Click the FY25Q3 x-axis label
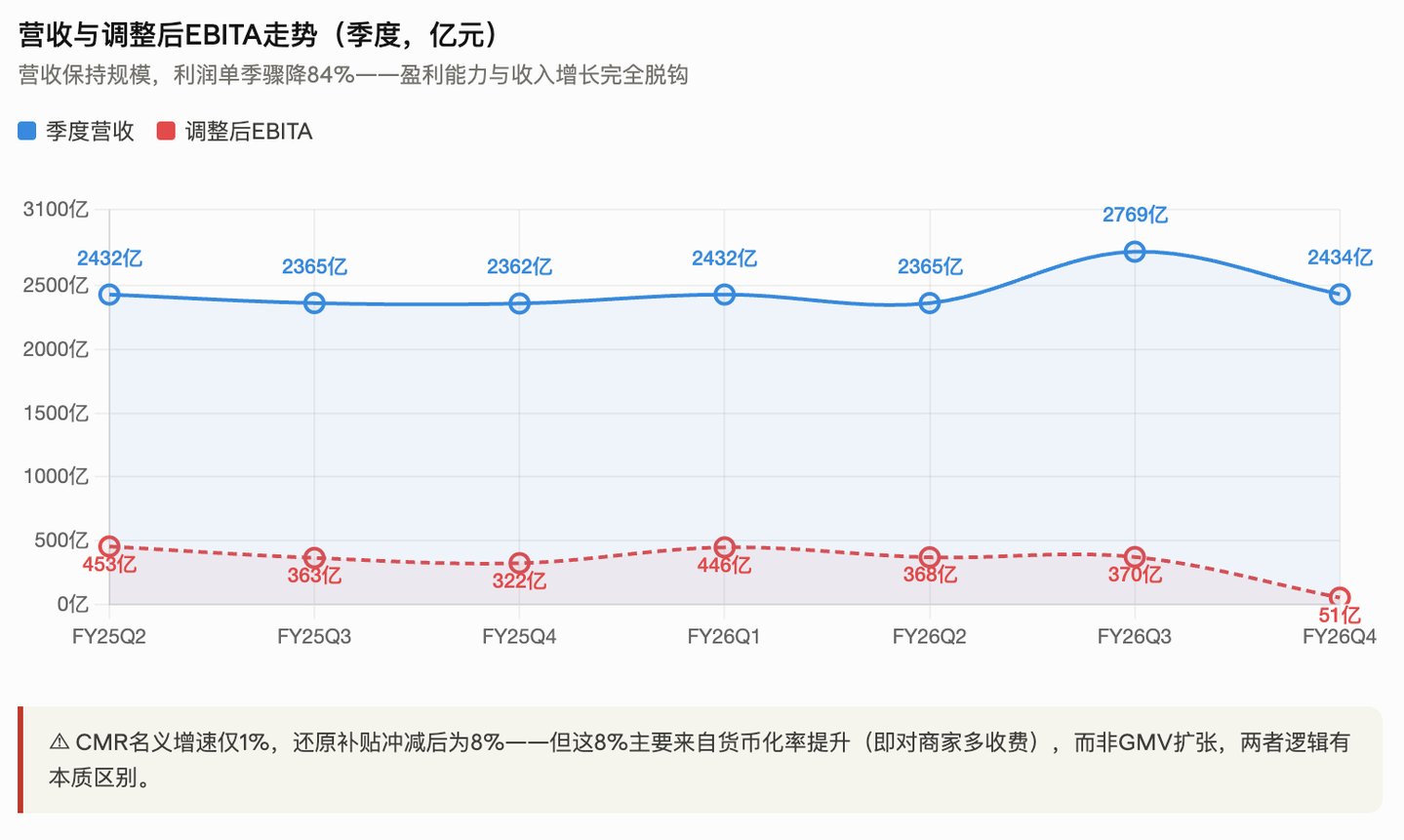This screenshot has width=1404, height=840. pyautogui.click(x=314, y=637)
